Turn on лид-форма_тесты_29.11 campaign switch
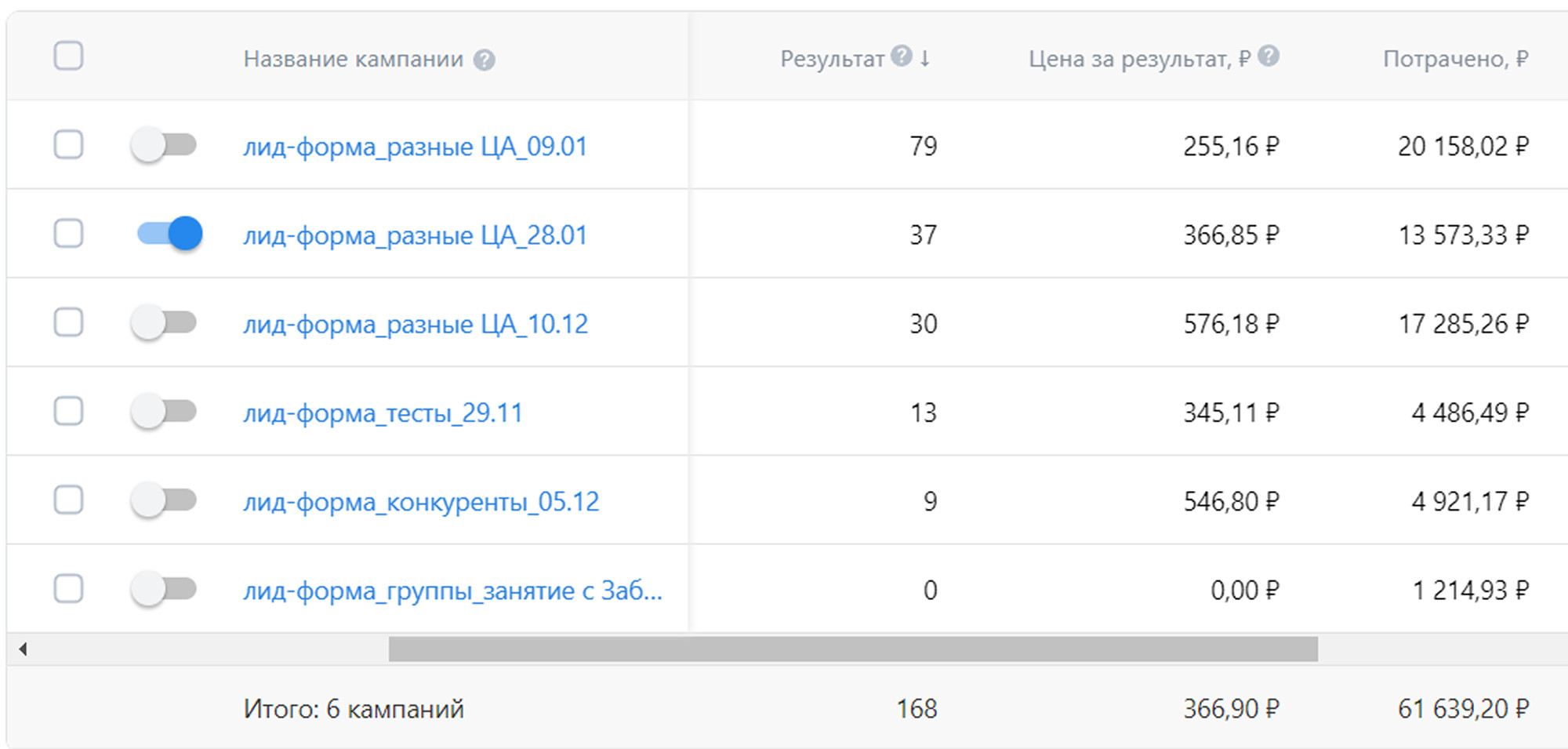Screen dimensions: 1568x749 pyautogui.click(x=164, y=411)
